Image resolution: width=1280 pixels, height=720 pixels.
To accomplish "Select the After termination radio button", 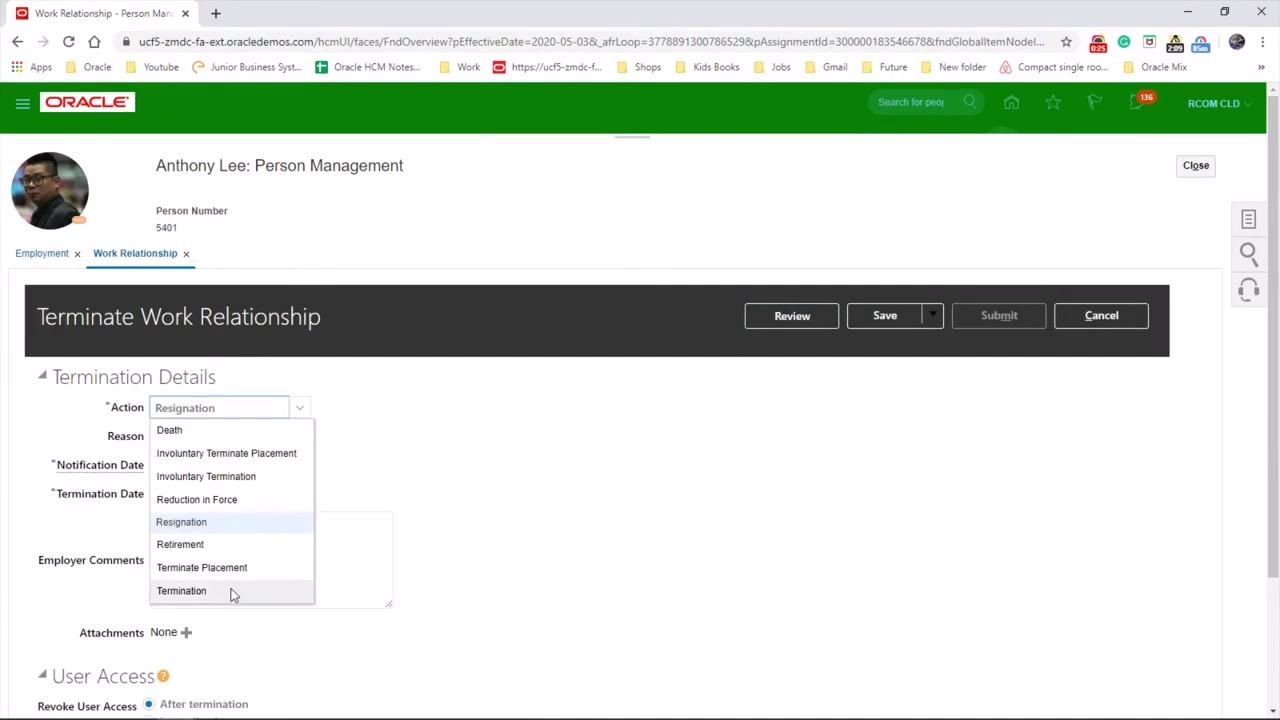I will [x=148, y=704].
